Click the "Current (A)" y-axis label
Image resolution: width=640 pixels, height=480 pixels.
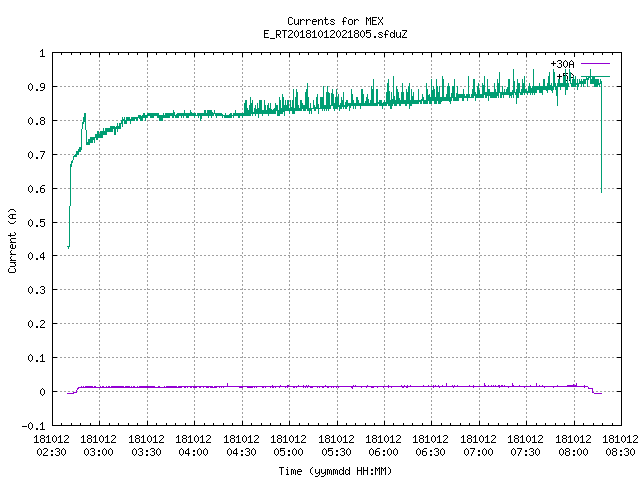tap(12, 240)
